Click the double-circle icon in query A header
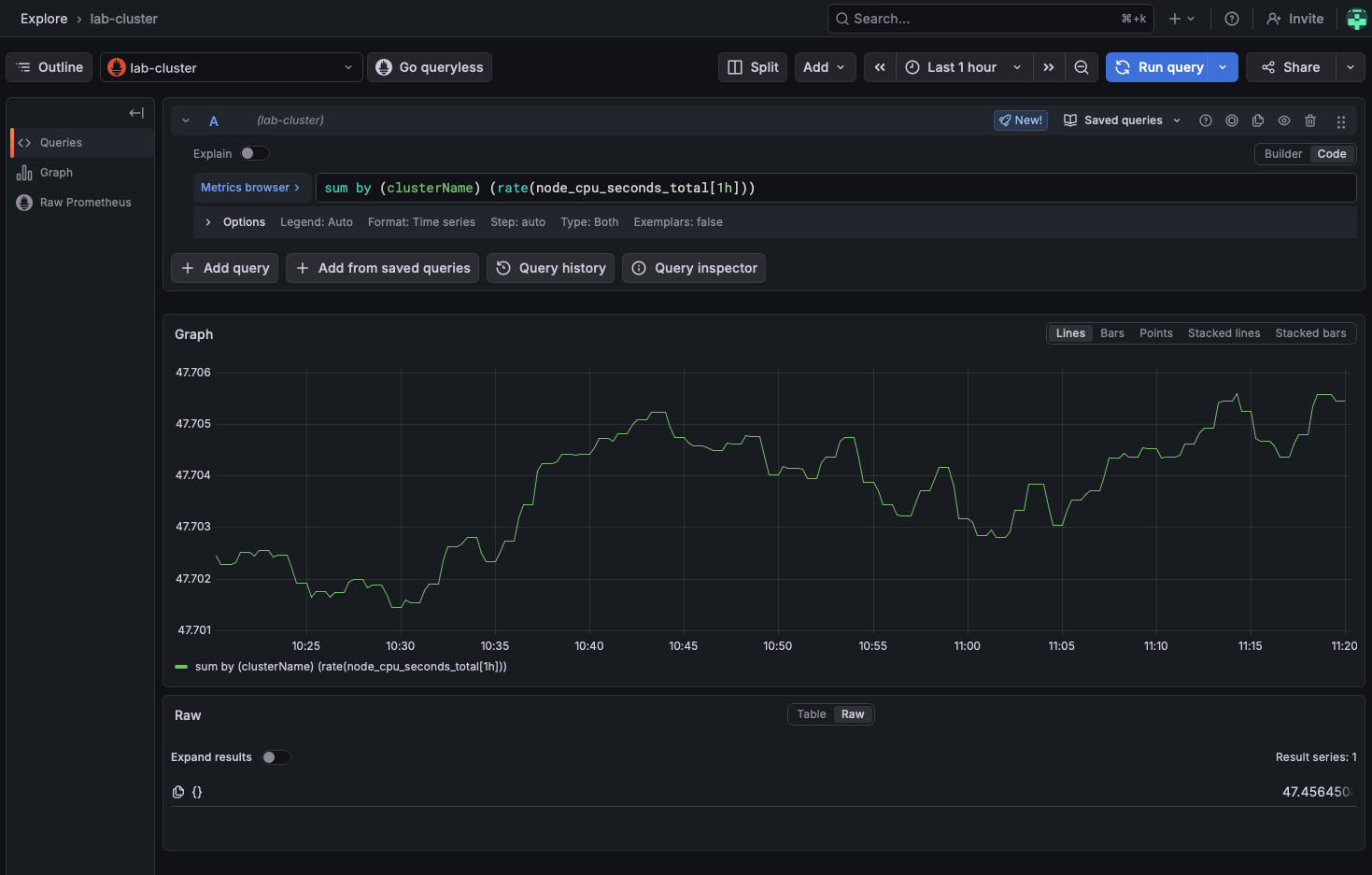1372x875 pixels. (x=1232, y=120)
